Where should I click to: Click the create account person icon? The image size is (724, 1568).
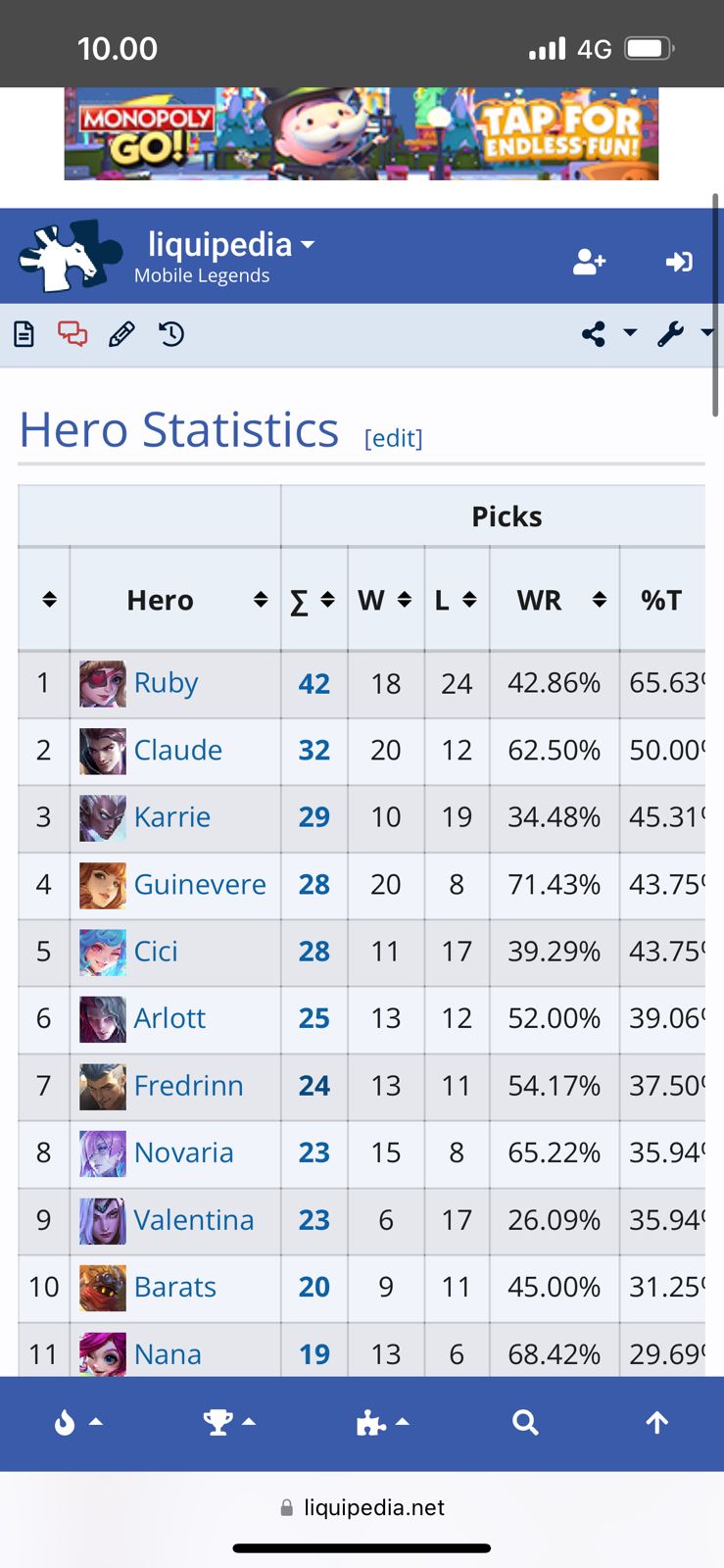click(x=588, y=262)
